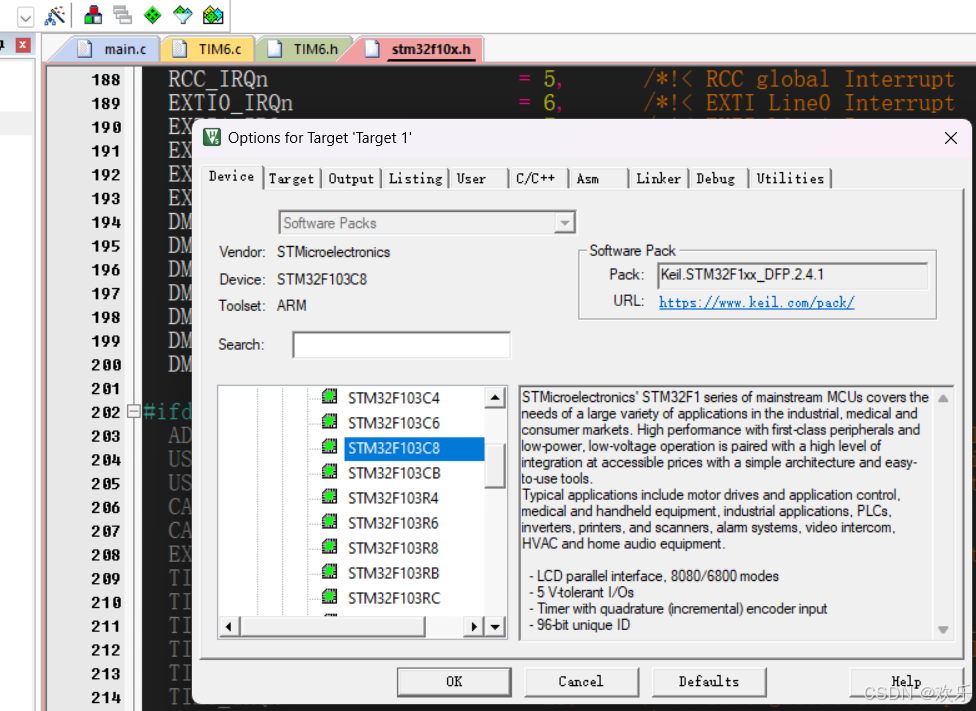Click the device list vertical scrollbar thumb
The image size is (976, 711).
point(495,466)
